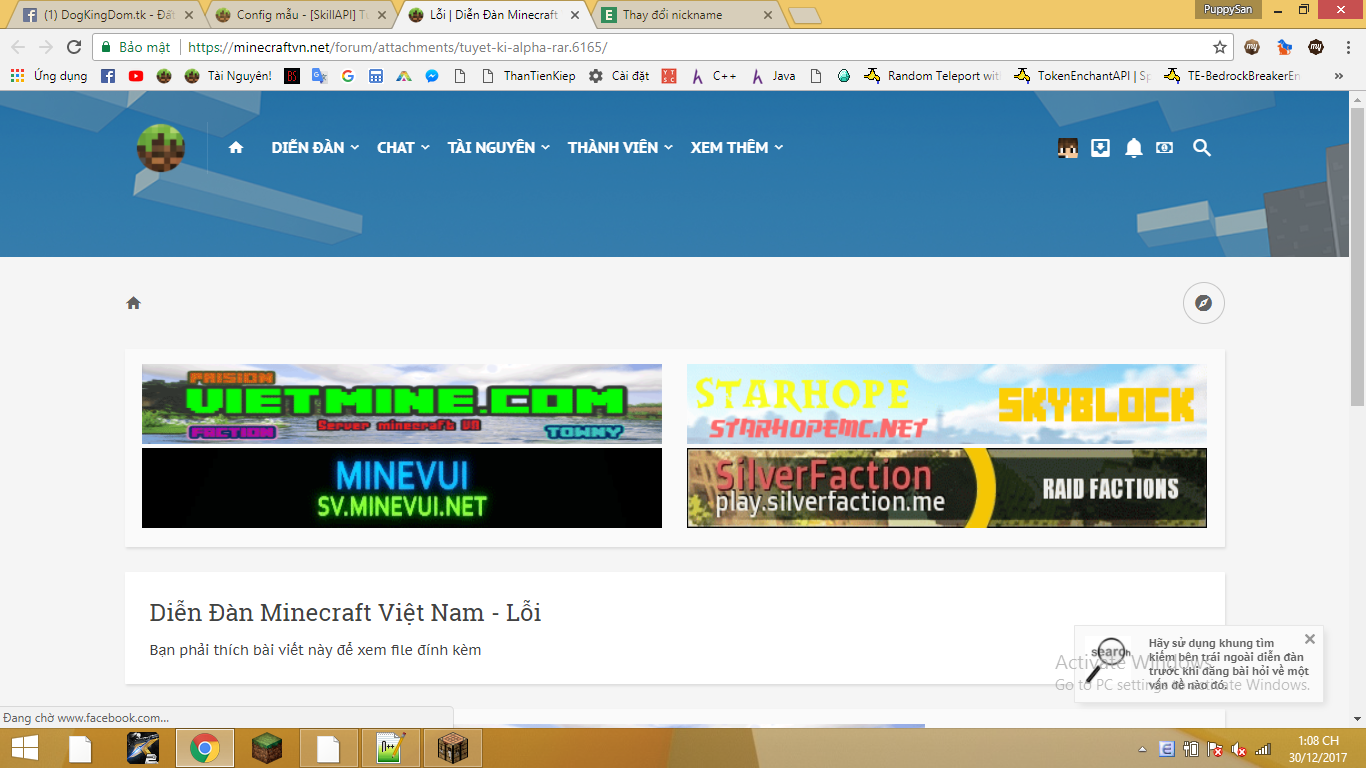Click the money icon in forum header
Image resolution: width=1366 pixels, height=768 pixels.
point(1165,148)
